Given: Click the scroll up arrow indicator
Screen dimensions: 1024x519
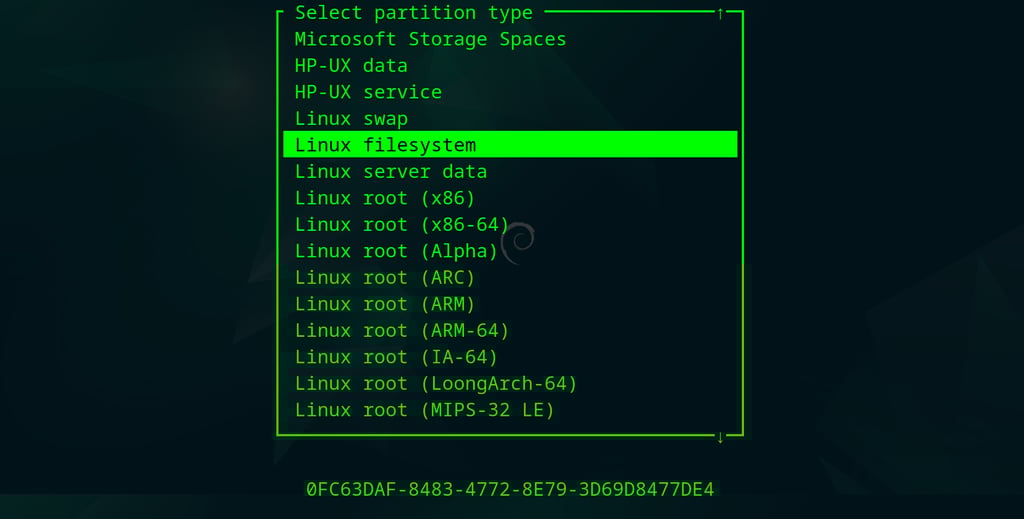Looking at the screenshot, I should pos(720,13).
